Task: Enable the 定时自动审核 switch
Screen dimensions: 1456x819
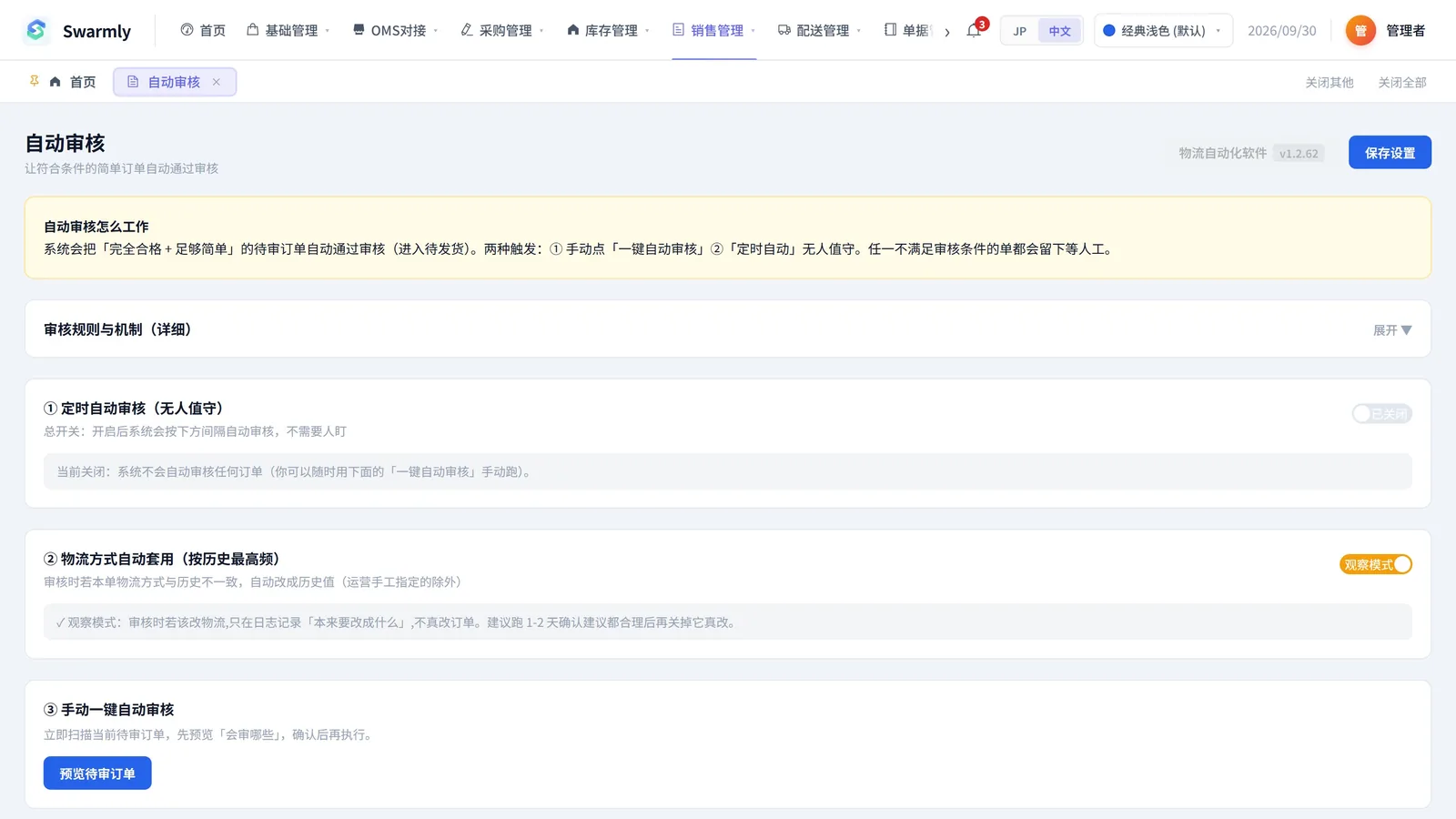Action: pyautogui.click(x=1381, y=414)
